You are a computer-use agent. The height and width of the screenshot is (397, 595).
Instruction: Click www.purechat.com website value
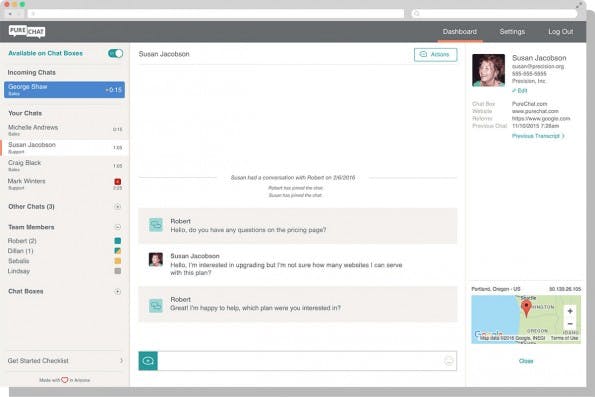(535, 111)
